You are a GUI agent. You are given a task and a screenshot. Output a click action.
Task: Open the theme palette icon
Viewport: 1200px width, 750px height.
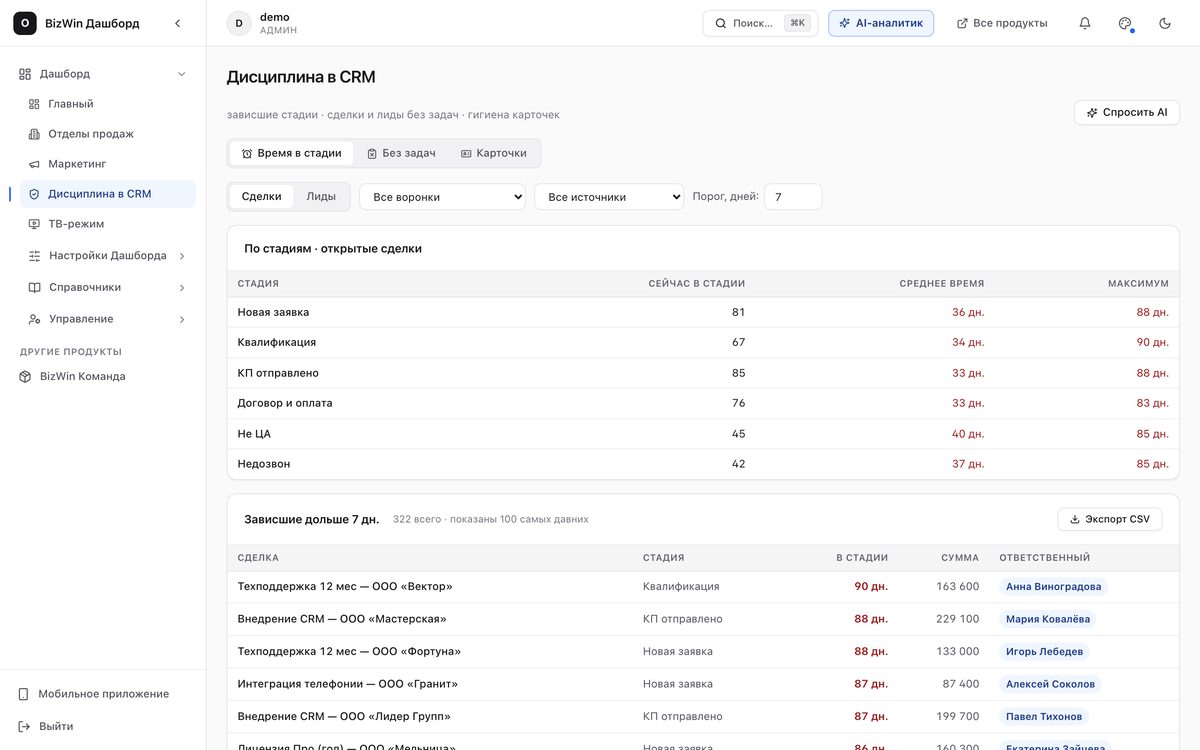[x=1125, y=23]
